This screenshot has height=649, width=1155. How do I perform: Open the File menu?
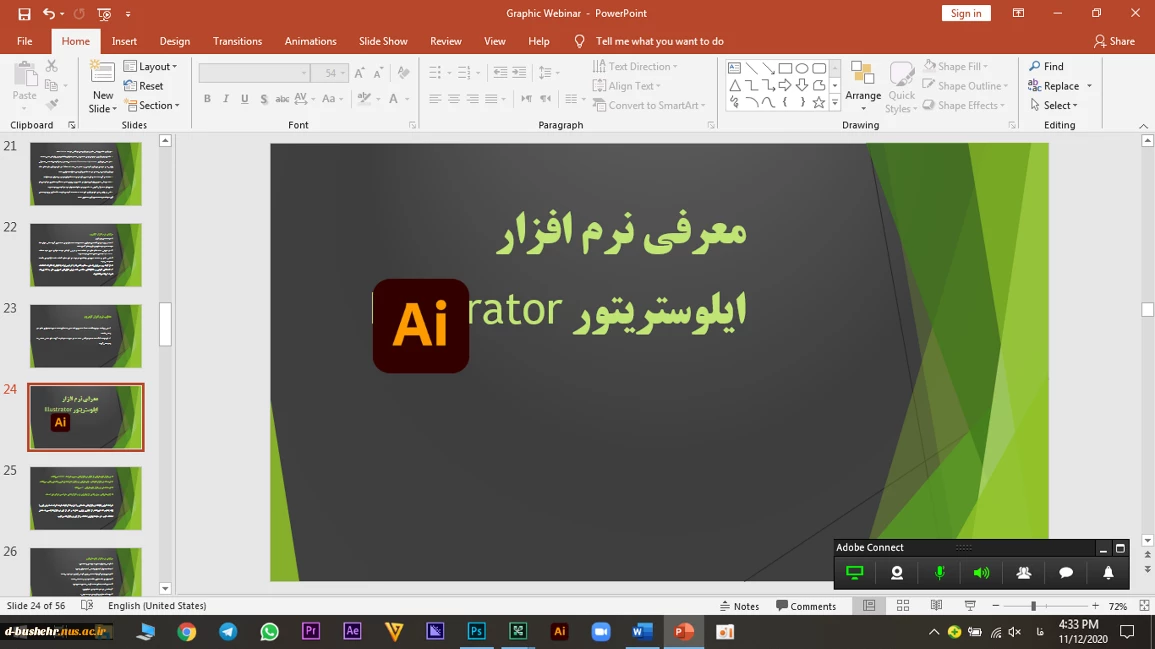24,41
